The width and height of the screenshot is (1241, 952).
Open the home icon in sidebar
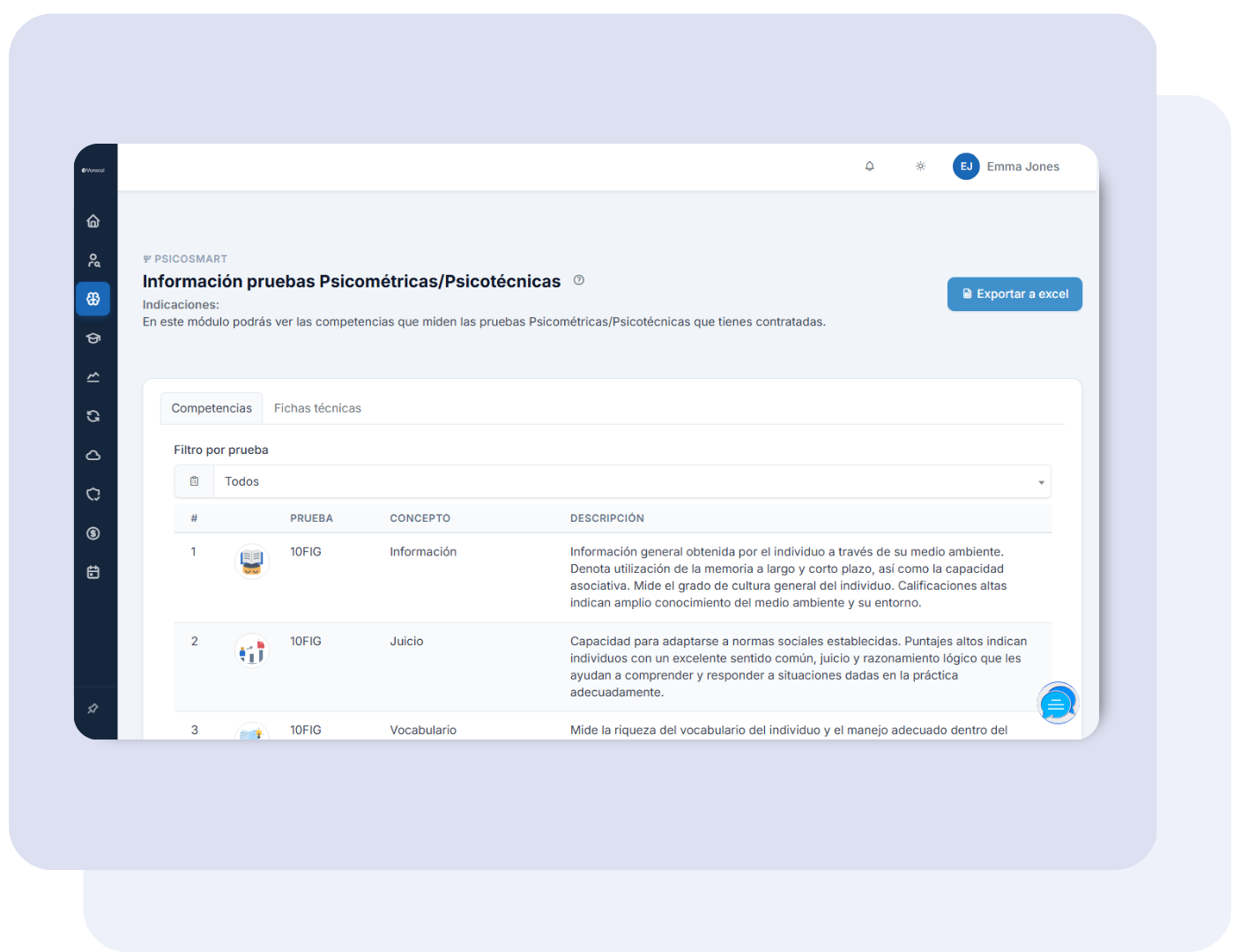coord(93,221)
